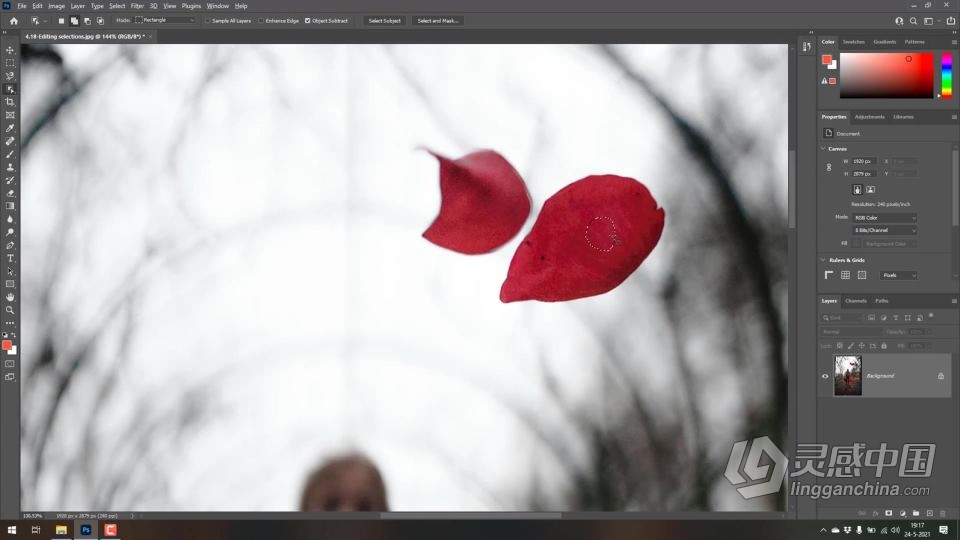The image size is (960, 540).
Task: Select the Gradient tool
Action: tap(10, 206)
